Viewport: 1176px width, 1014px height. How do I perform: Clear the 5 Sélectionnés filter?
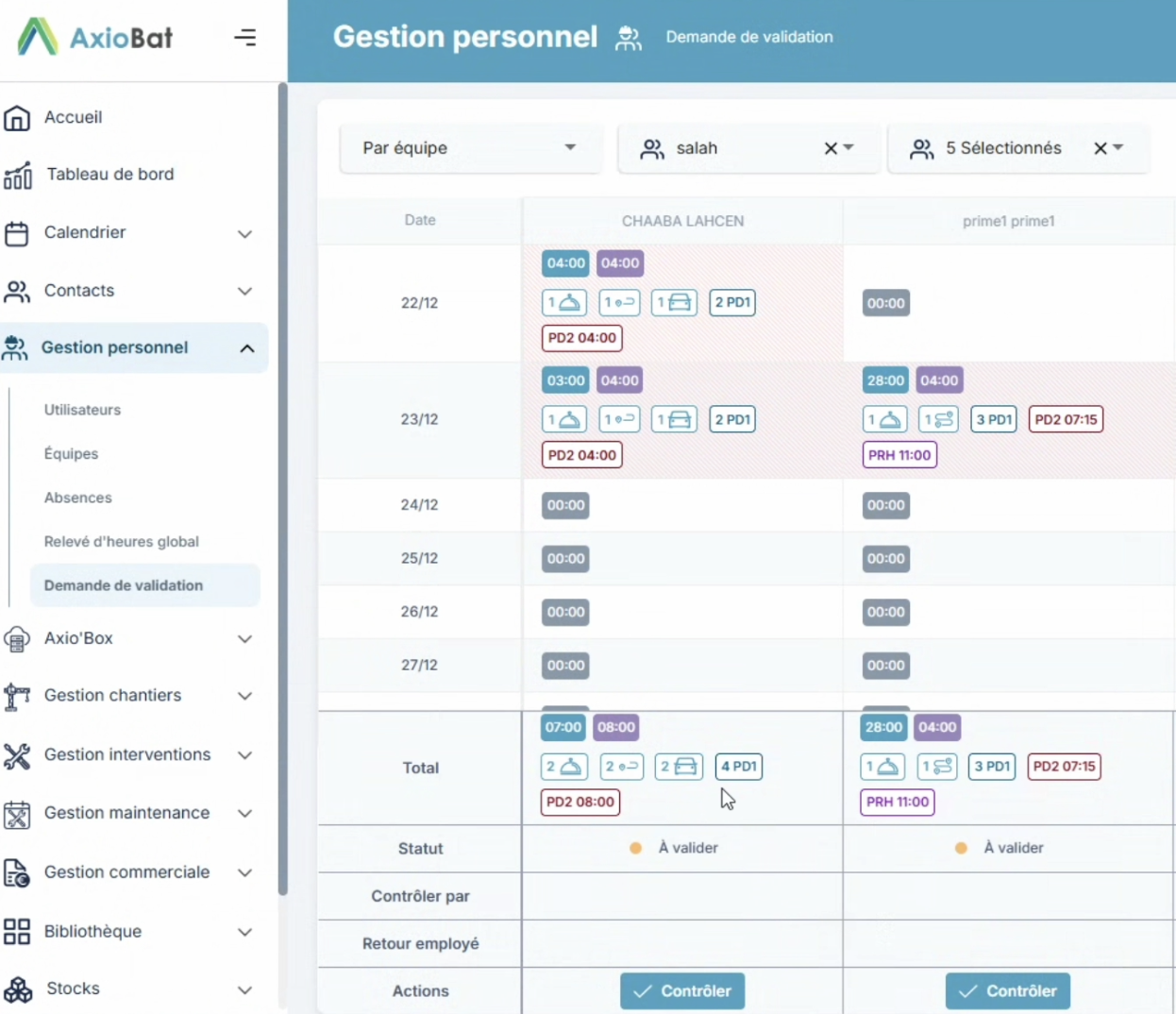tap(1100, 148)
